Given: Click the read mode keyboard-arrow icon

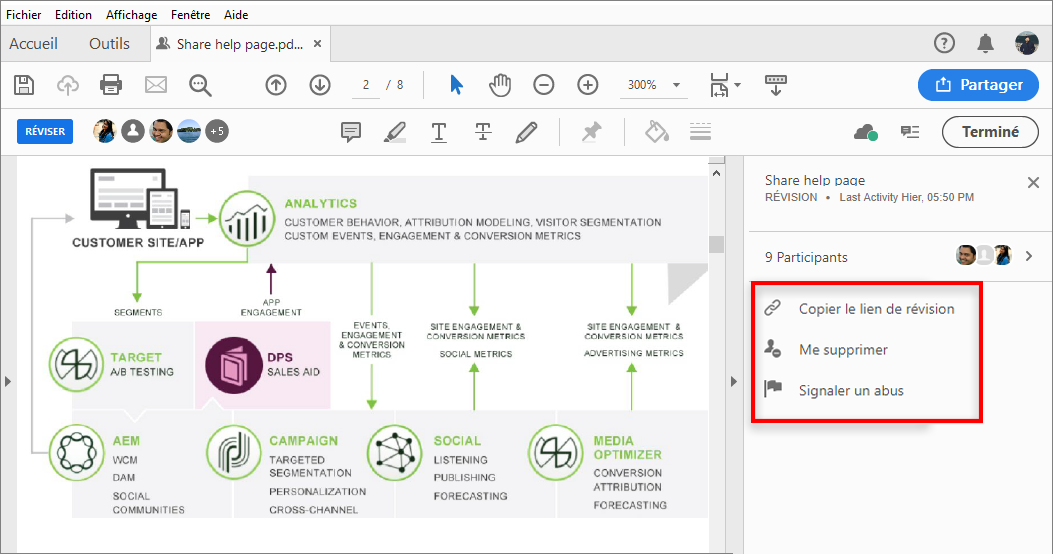Looking at the screenshot, I should (x=776, y=85).
